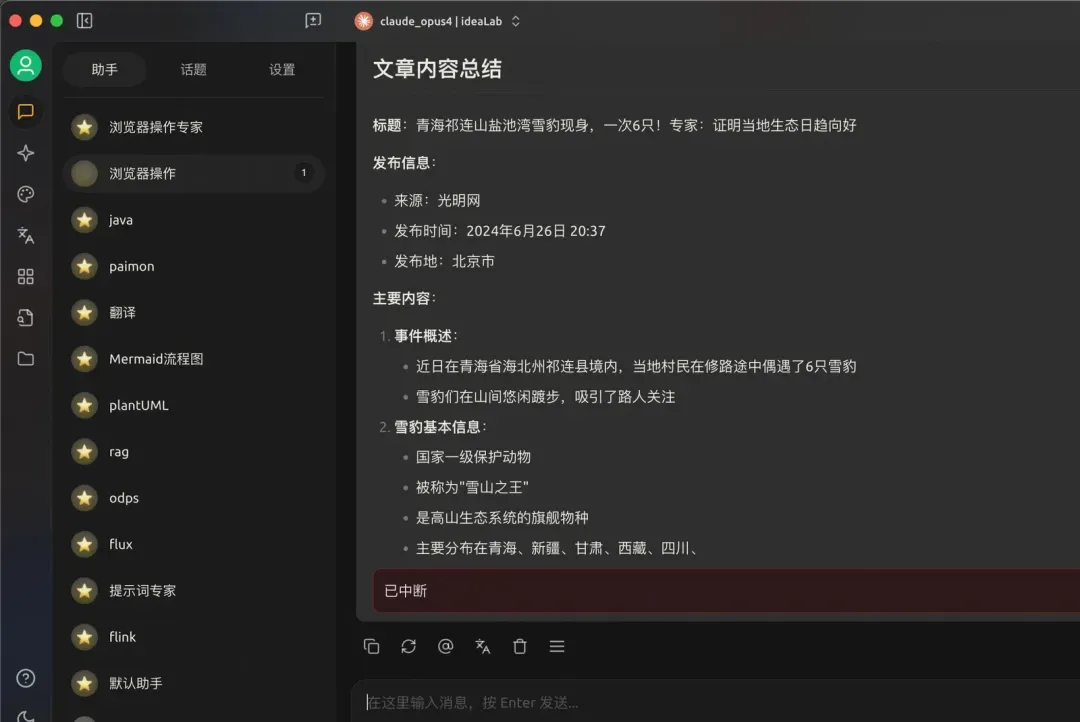
Task: Select the 提示词专家 assistant
Action: (x=194, y=590)
